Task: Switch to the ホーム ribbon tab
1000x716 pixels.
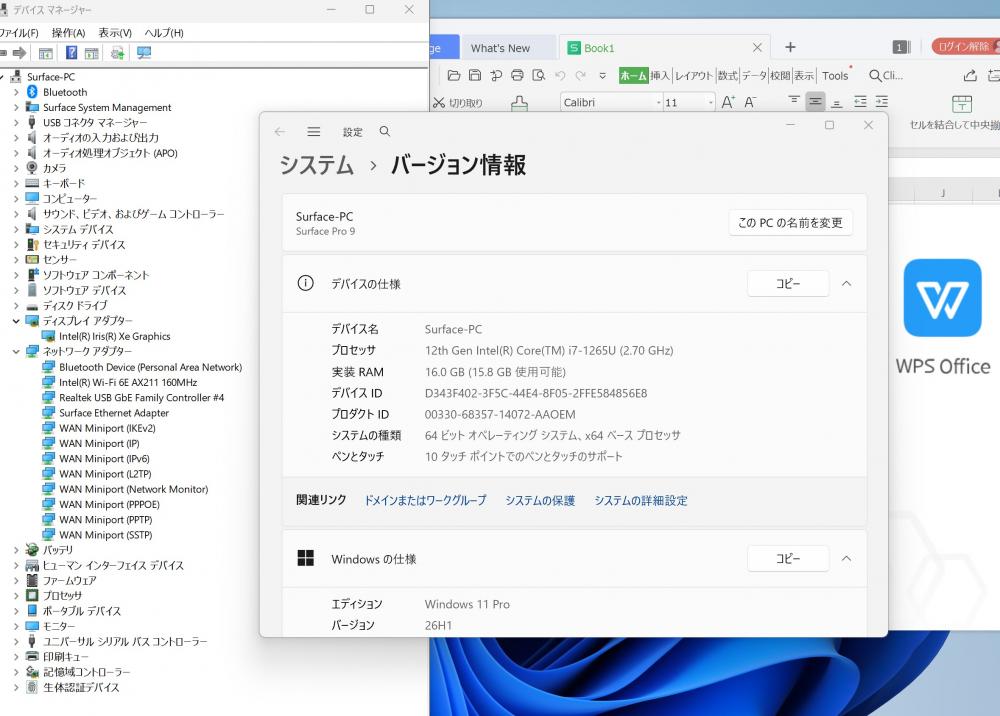Action: click(633, 75)
